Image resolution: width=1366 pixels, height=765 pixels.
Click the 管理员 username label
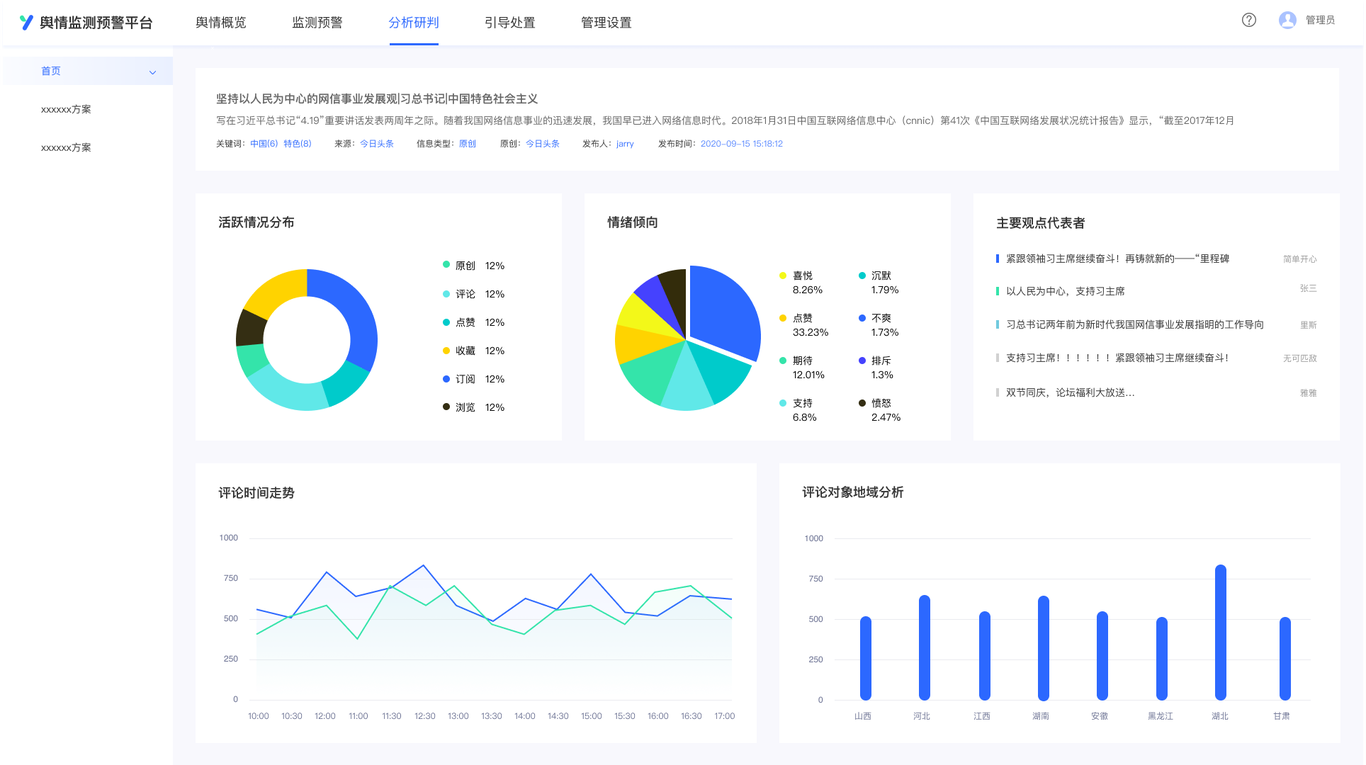1320,20
